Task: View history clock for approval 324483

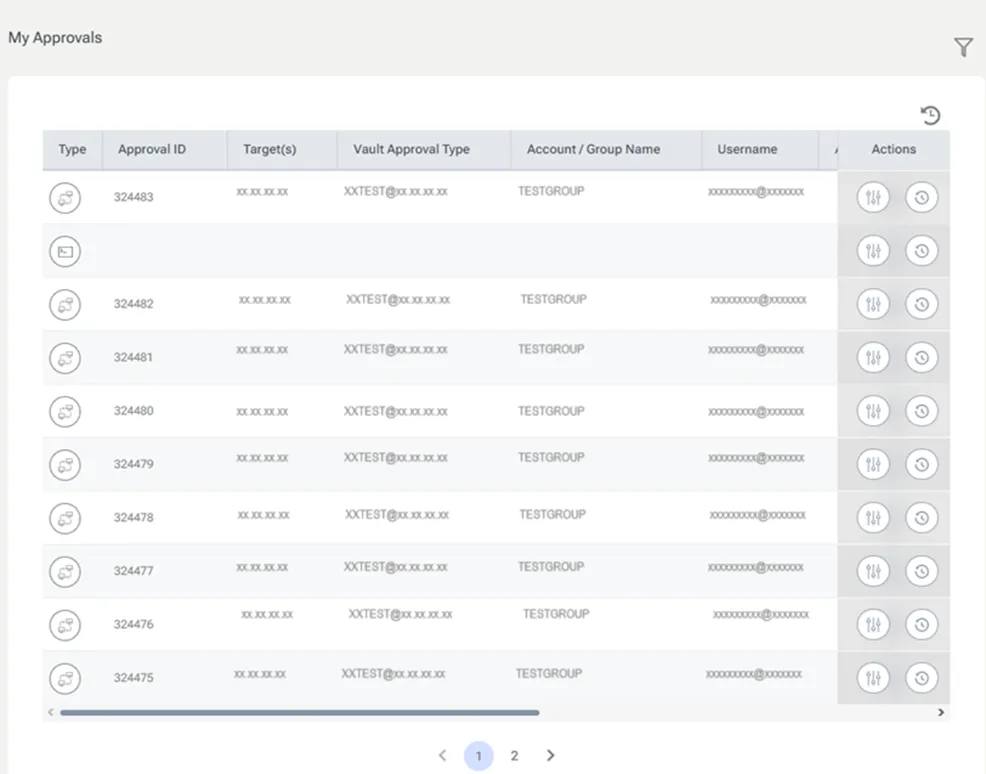Action: [x=921, y=197]
